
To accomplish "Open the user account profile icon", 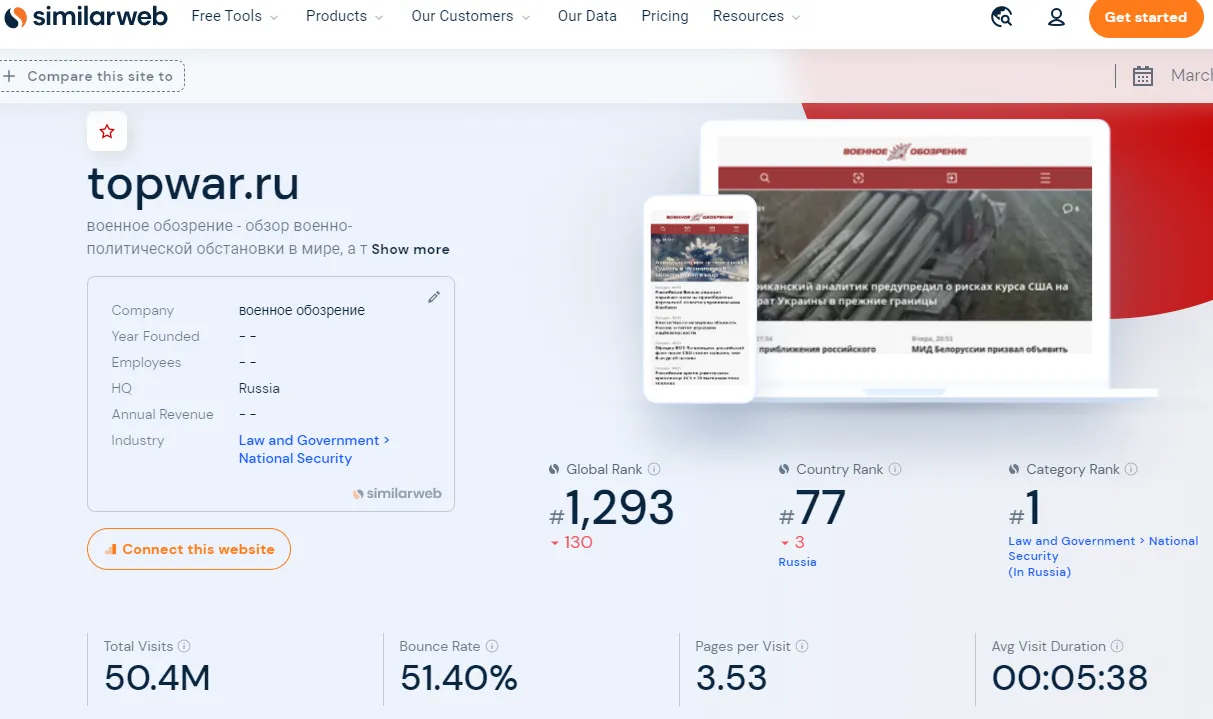I will pos(1056,17).
